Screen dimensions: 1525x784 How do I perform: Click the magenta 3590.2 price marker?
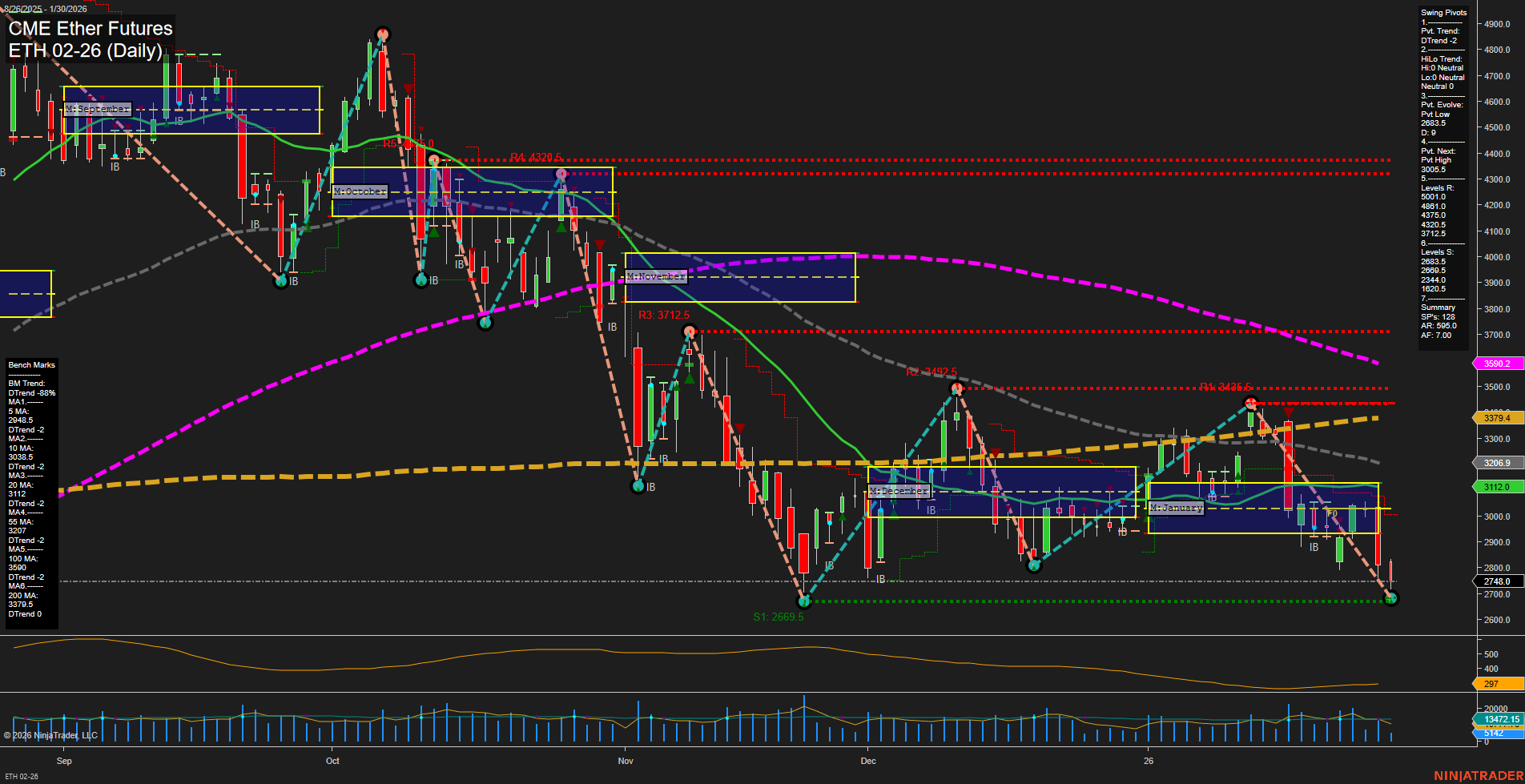pos(1497,364)
